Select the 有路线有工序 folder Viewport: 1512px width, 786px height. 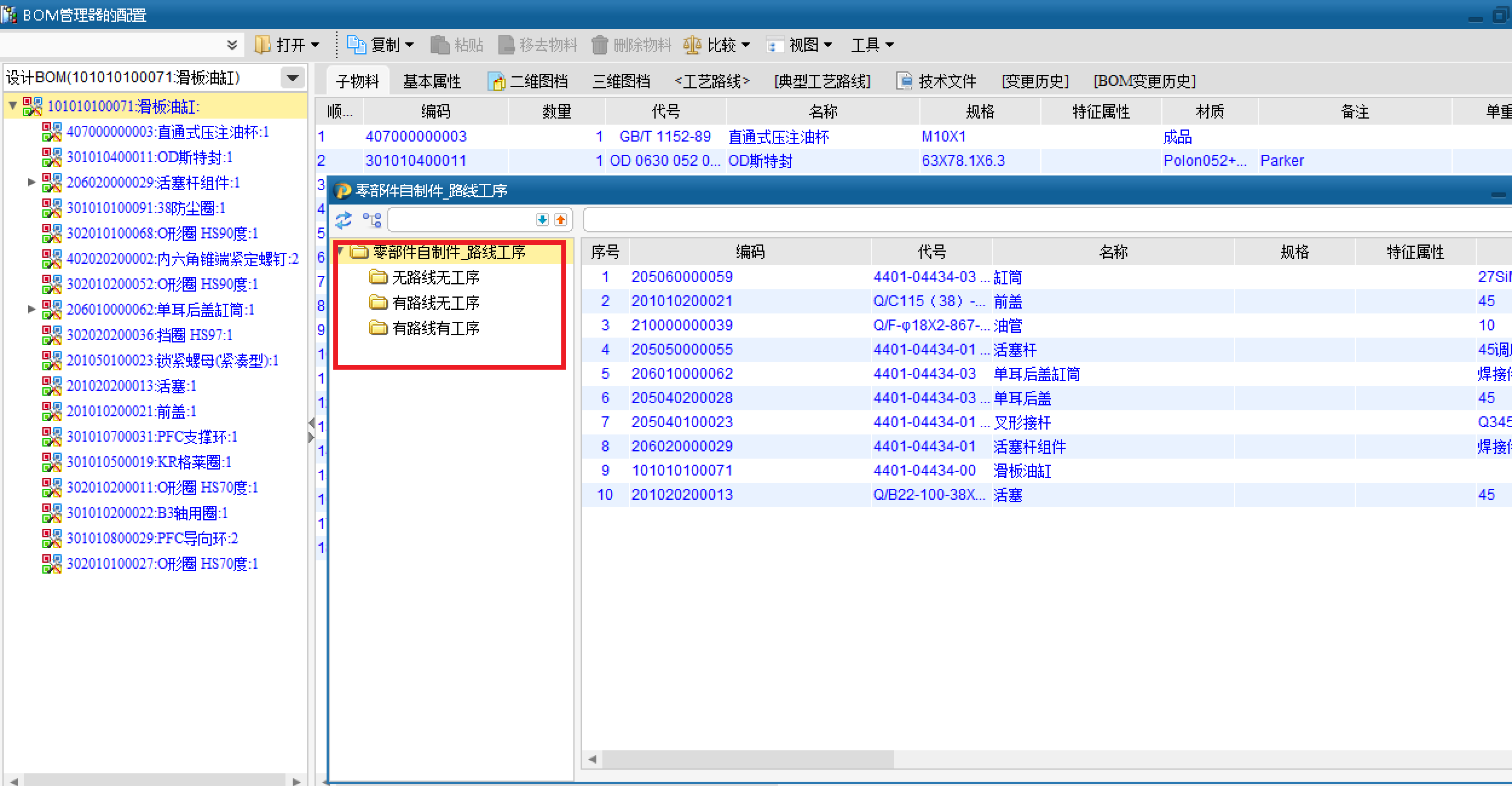coord(435,329)
